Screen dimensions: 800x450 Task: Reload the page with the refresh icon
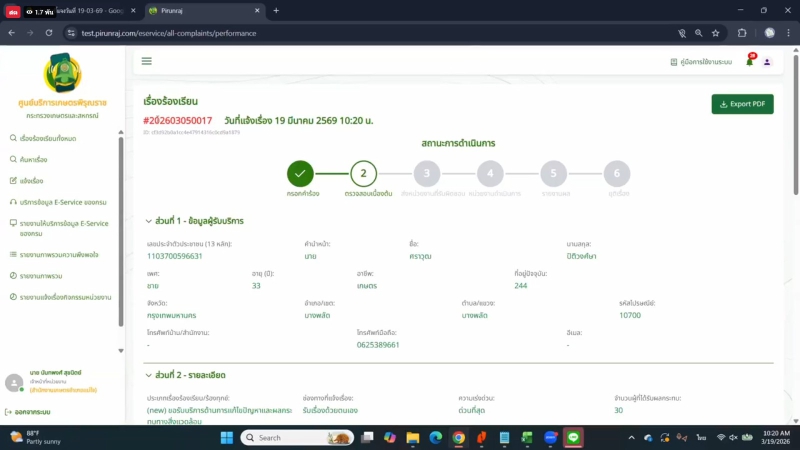point(47,32)
